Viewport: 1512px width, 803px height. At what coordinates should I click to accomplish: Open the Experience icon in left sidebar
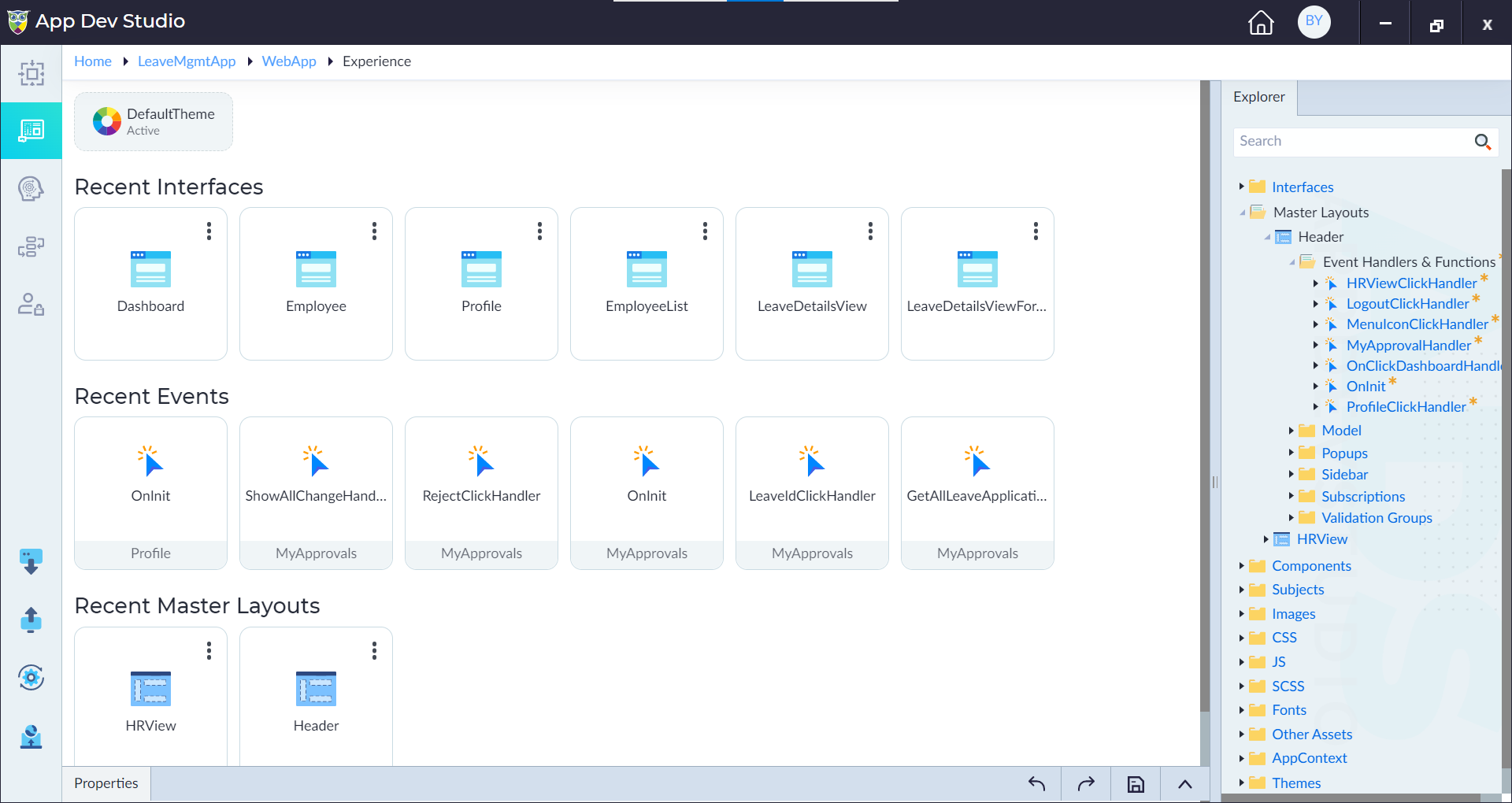[x=31, y=130]
